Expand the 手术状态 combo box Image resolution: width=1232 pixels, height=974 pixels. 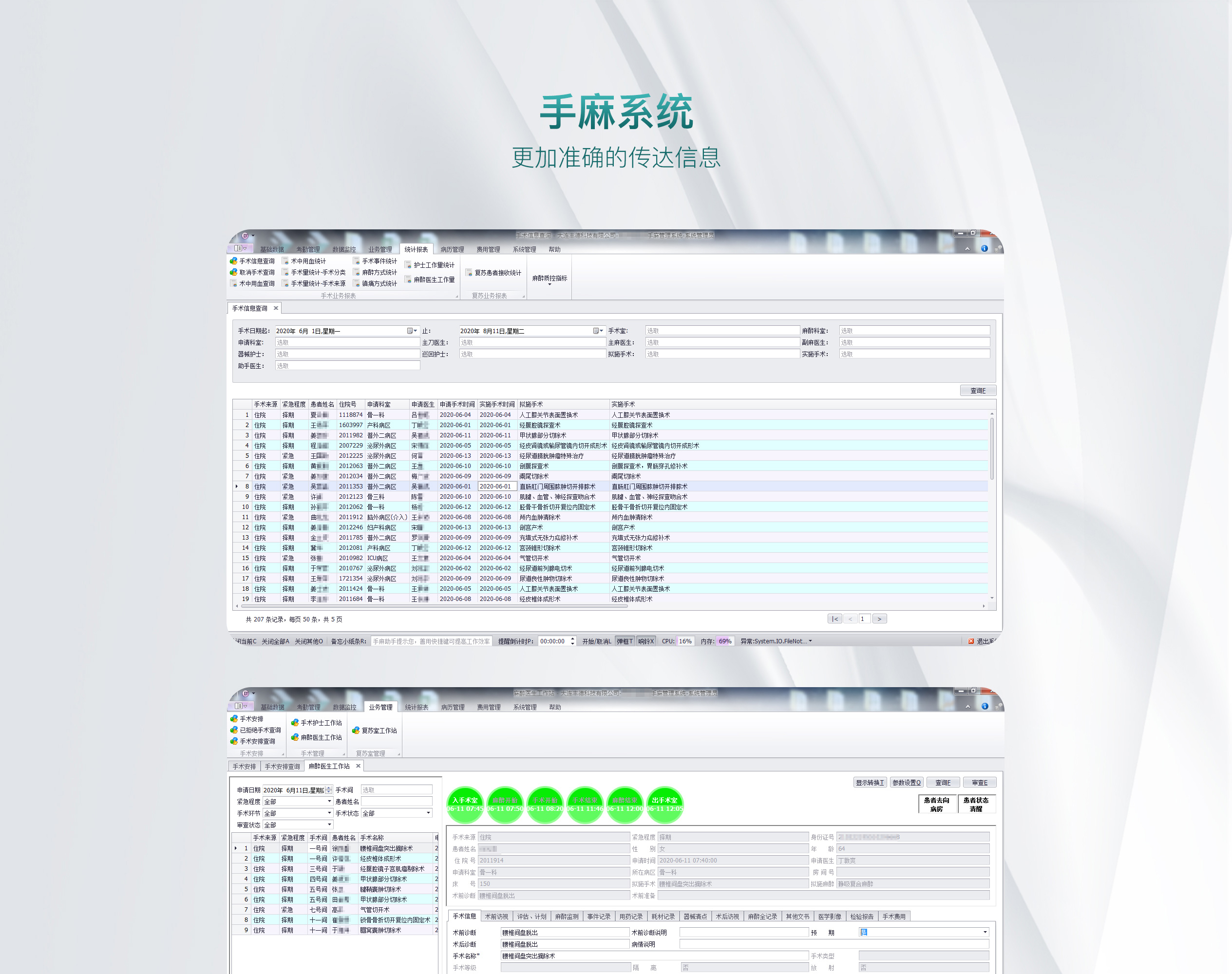428,813
